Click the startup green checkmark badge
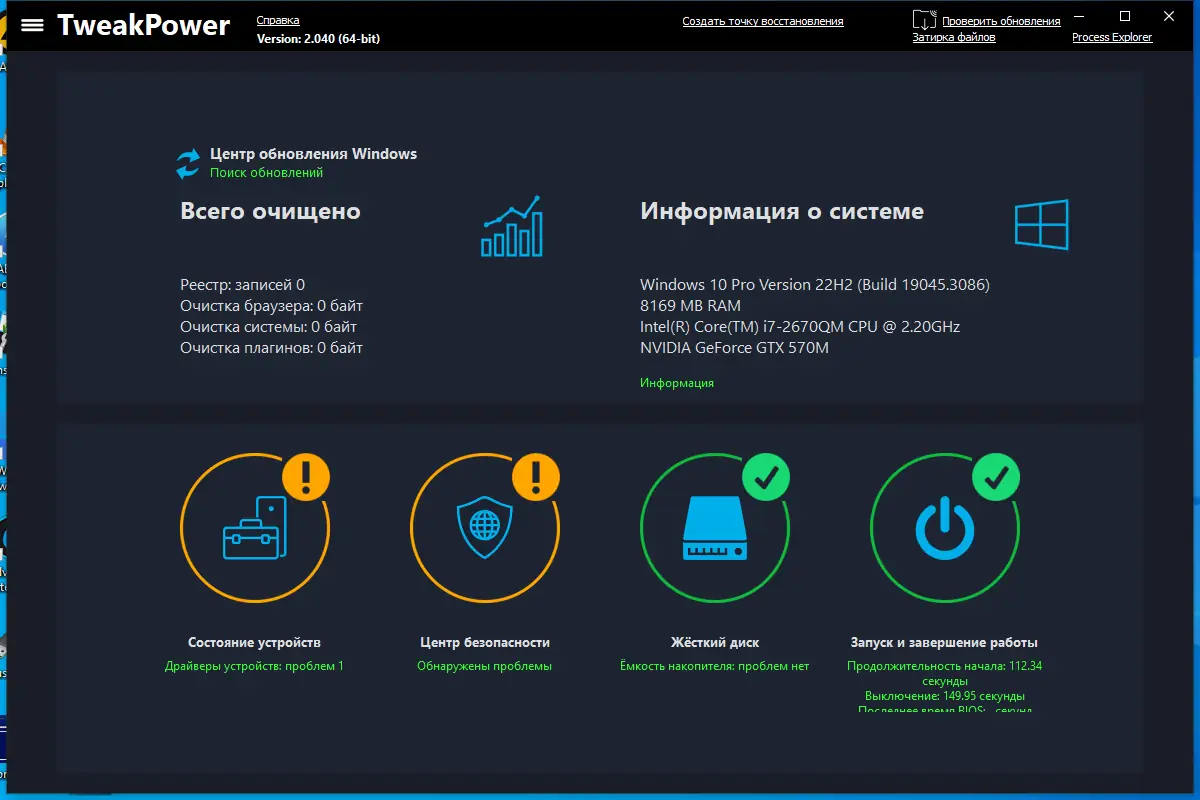This screenshot has width=1200, height=800. click(996, 478)
